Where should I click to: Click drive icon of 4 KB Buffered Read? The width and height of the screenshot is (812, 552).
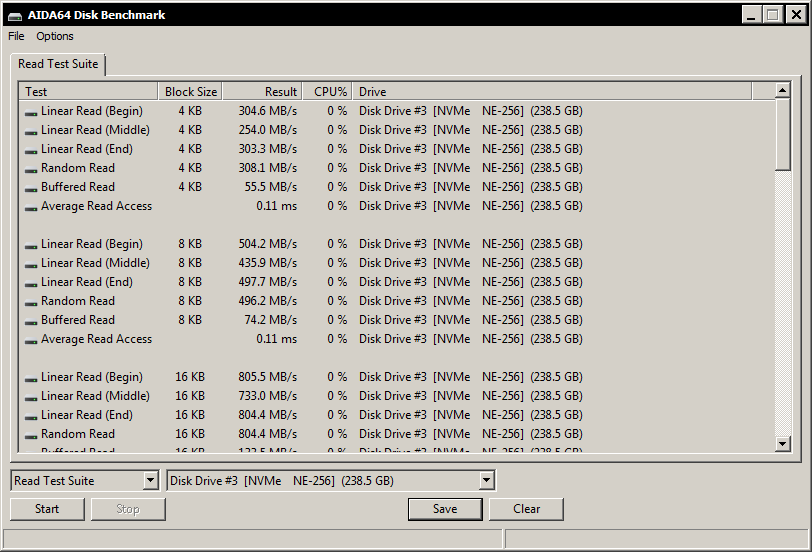[31, 188]
